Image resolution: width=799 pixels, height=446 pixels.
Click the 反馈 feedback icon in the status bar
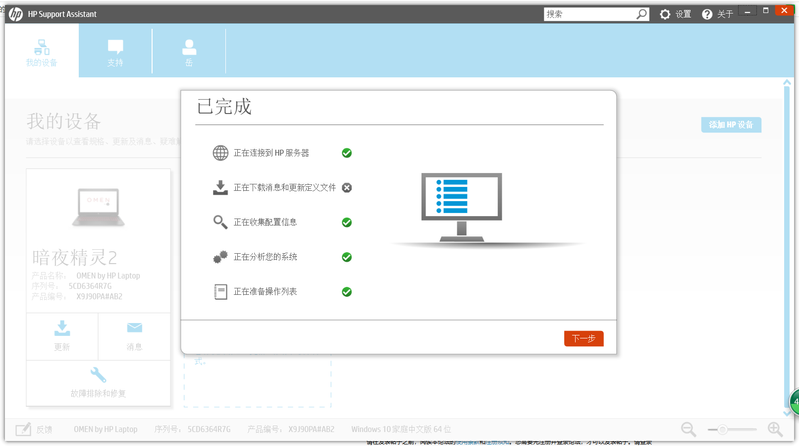click(23, 429)
